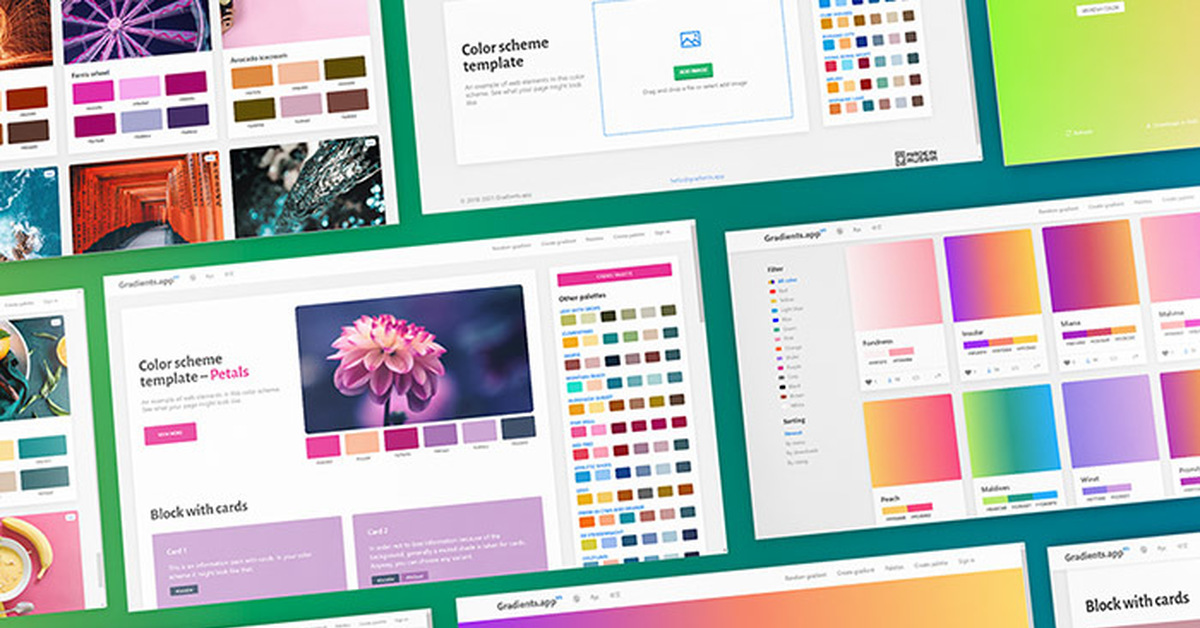Click the heart icon on the Fondness gradient card

[869, 382]
